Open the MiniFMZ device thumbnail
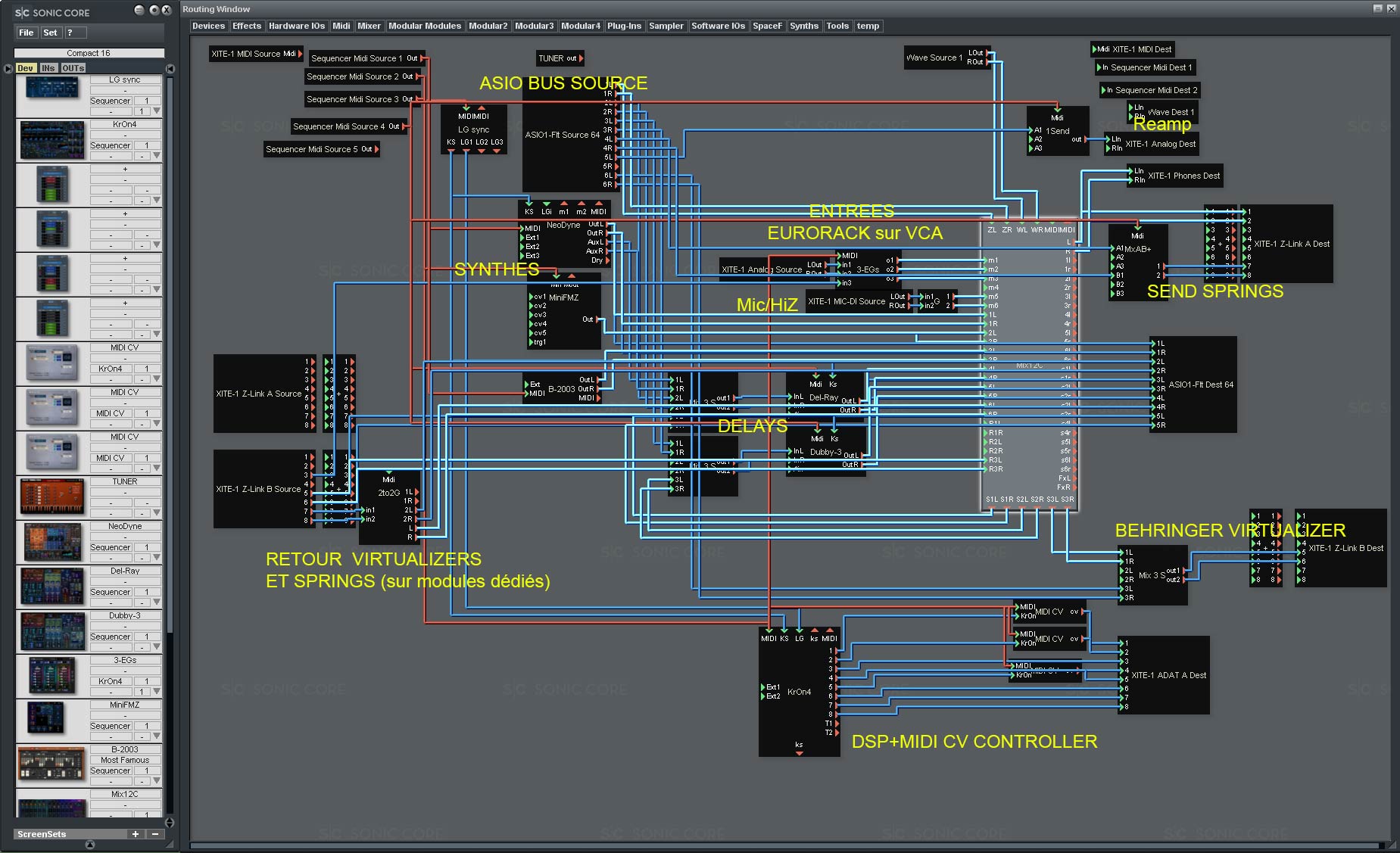1400x853 pixels. tap(46, 718)
